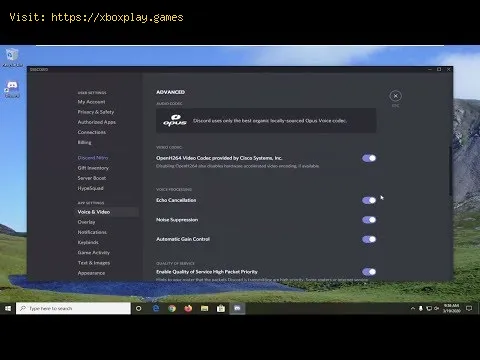Turn off Noise Suppression switch
480x360 pixels.
click(x=369, y=220)
